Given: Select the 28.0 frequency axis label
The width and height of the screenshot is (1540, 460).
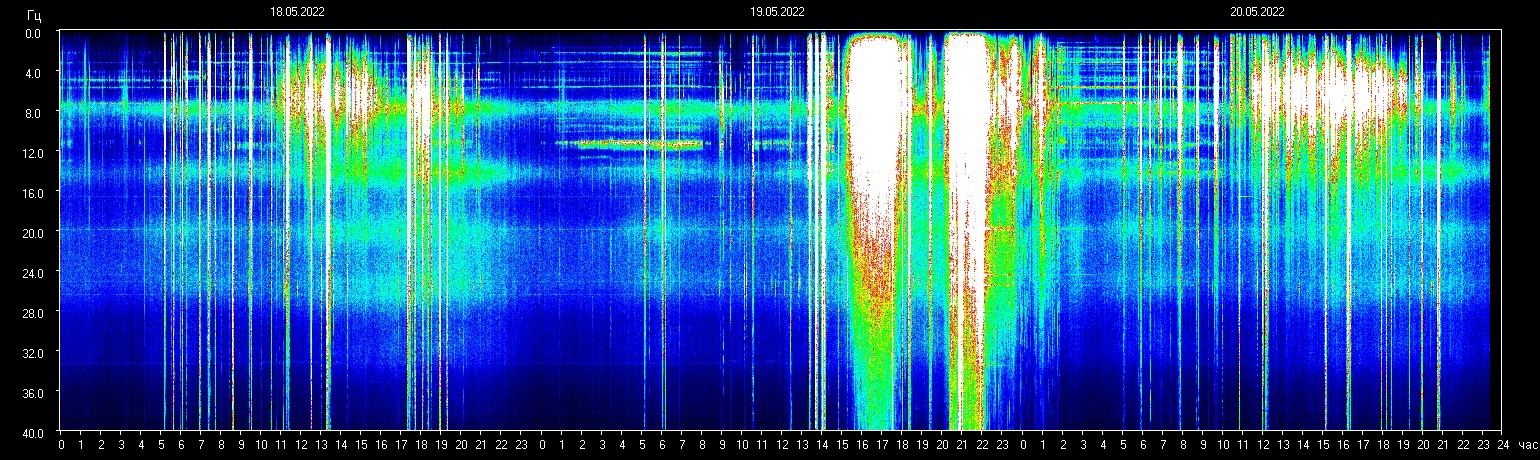Looking at the screenshot, I should click(32, 313).
